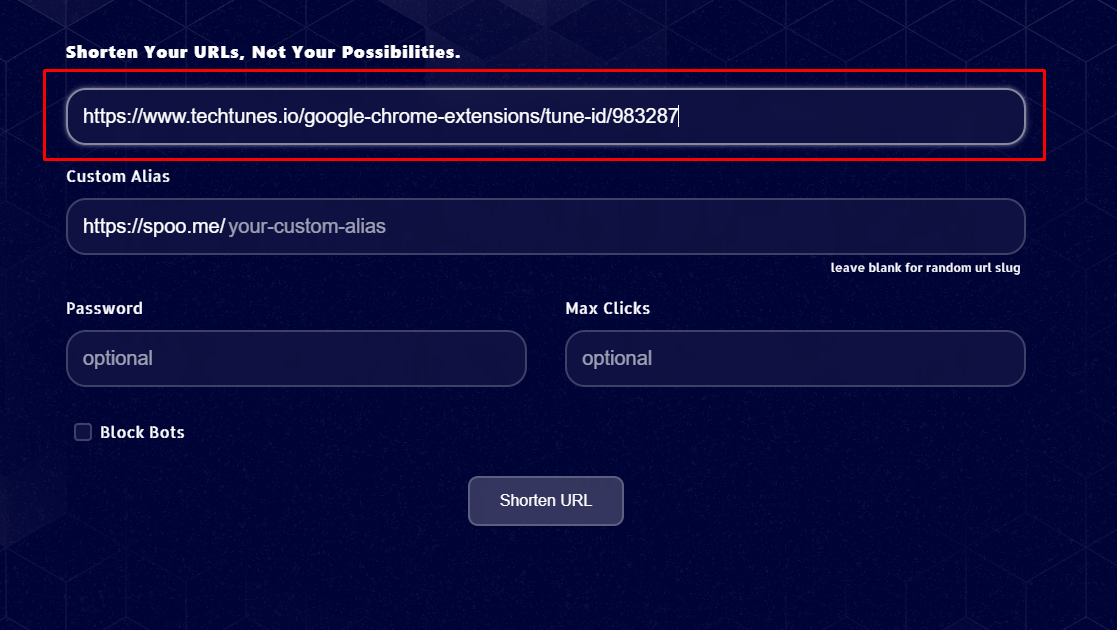This screenshot has width=1117, height=630.
Task: Click the "https://spoo.me/" alias prefix
Action: pyautogui.click(x=153, y=226)
